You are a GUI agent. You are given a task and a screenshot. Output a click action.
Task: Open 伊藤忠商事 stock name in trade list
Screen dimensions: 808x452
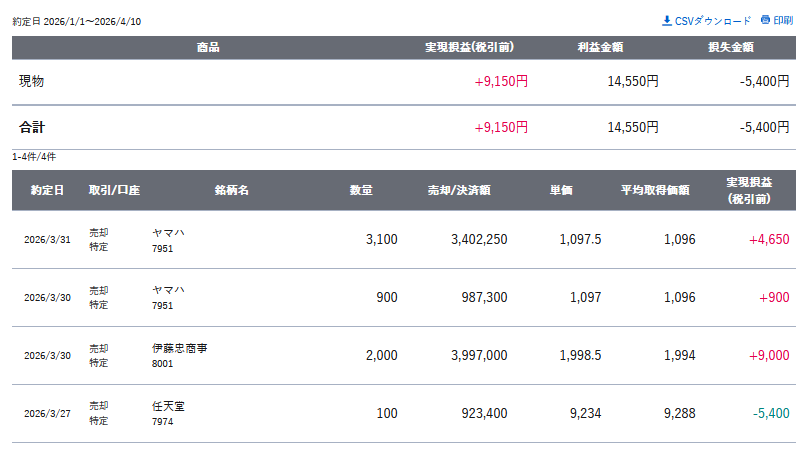(180, 348)
